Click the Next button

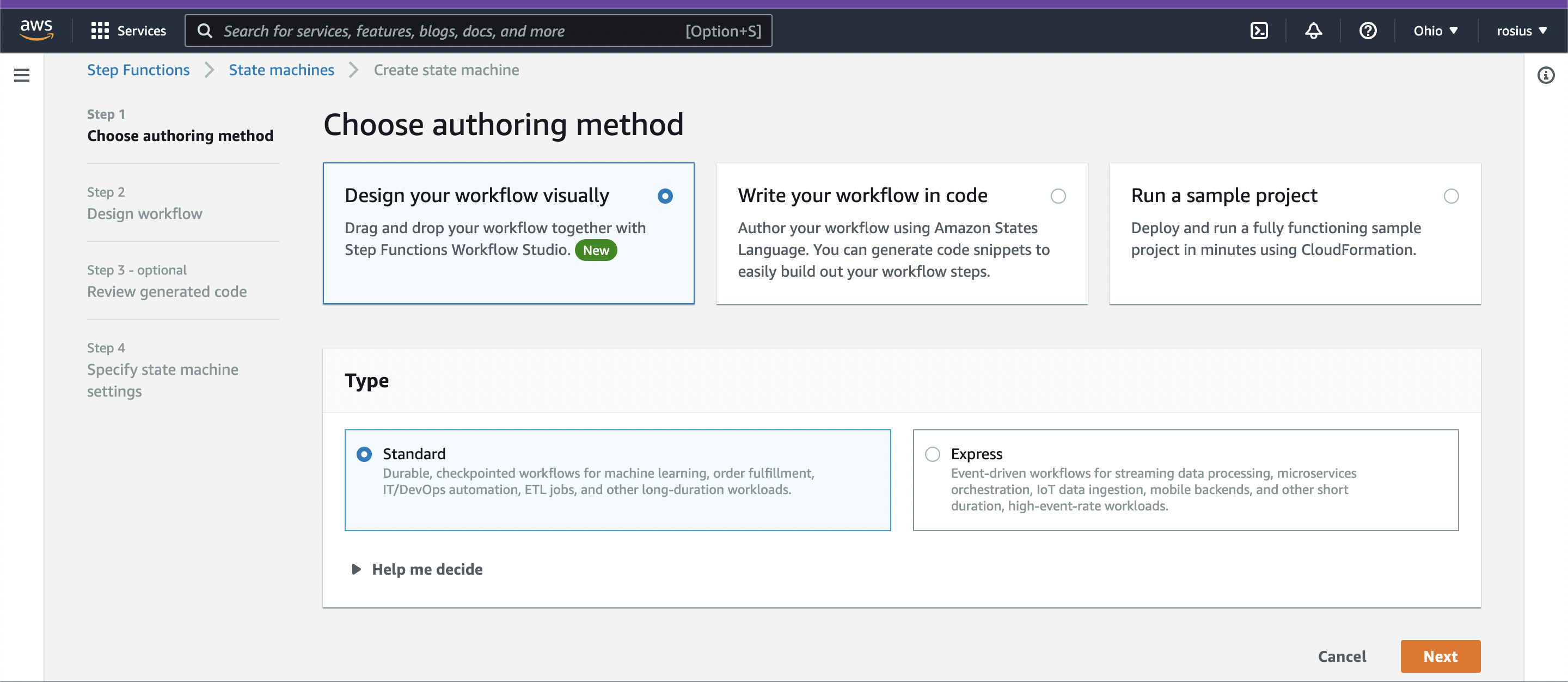click(1440, 656)
